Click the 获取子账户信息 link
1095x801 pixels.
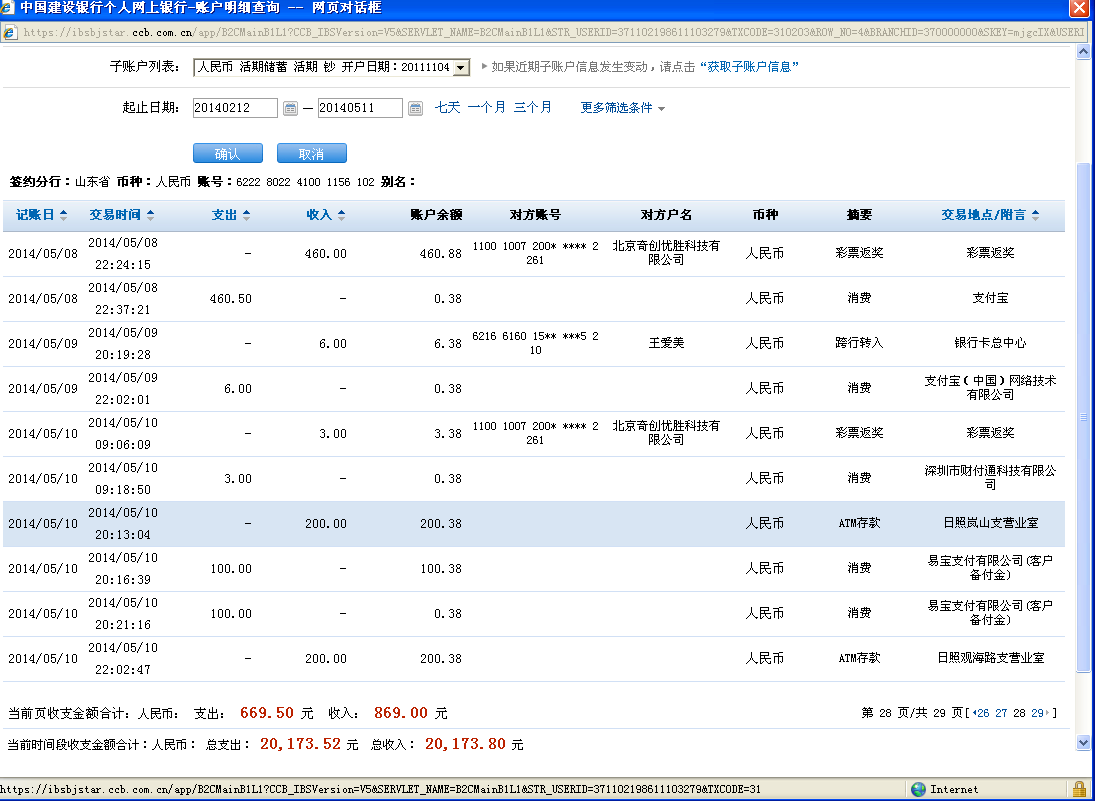748,67
